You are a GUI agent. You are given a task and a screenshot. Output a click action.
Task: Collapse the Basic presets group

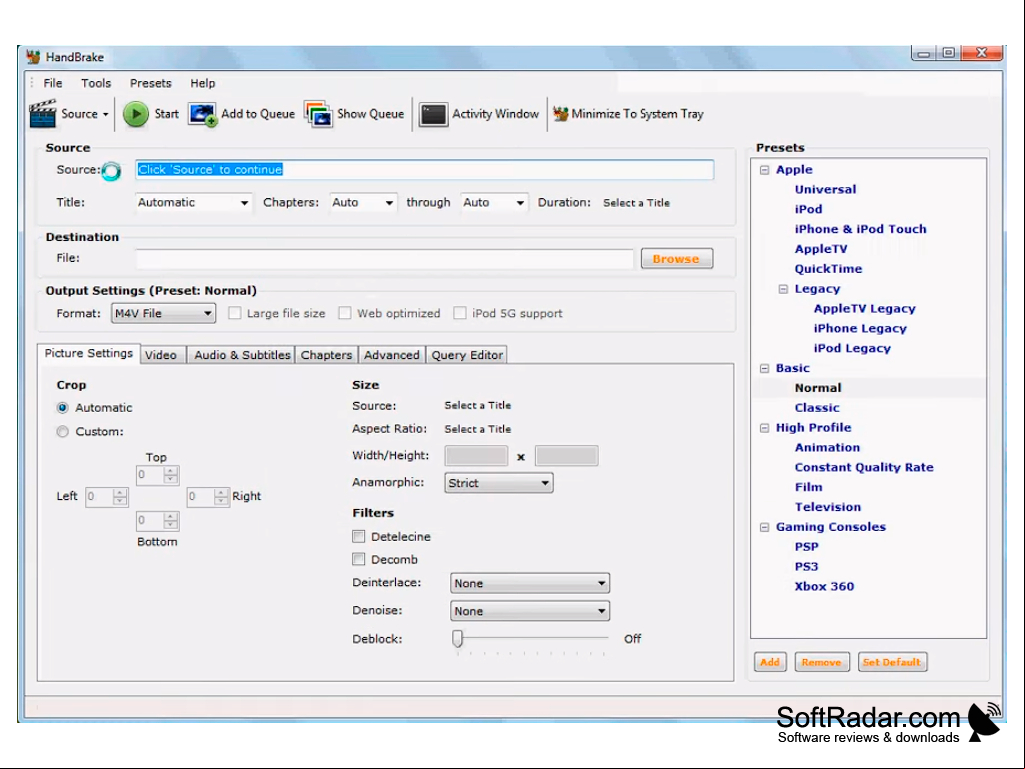coord(764,368)
